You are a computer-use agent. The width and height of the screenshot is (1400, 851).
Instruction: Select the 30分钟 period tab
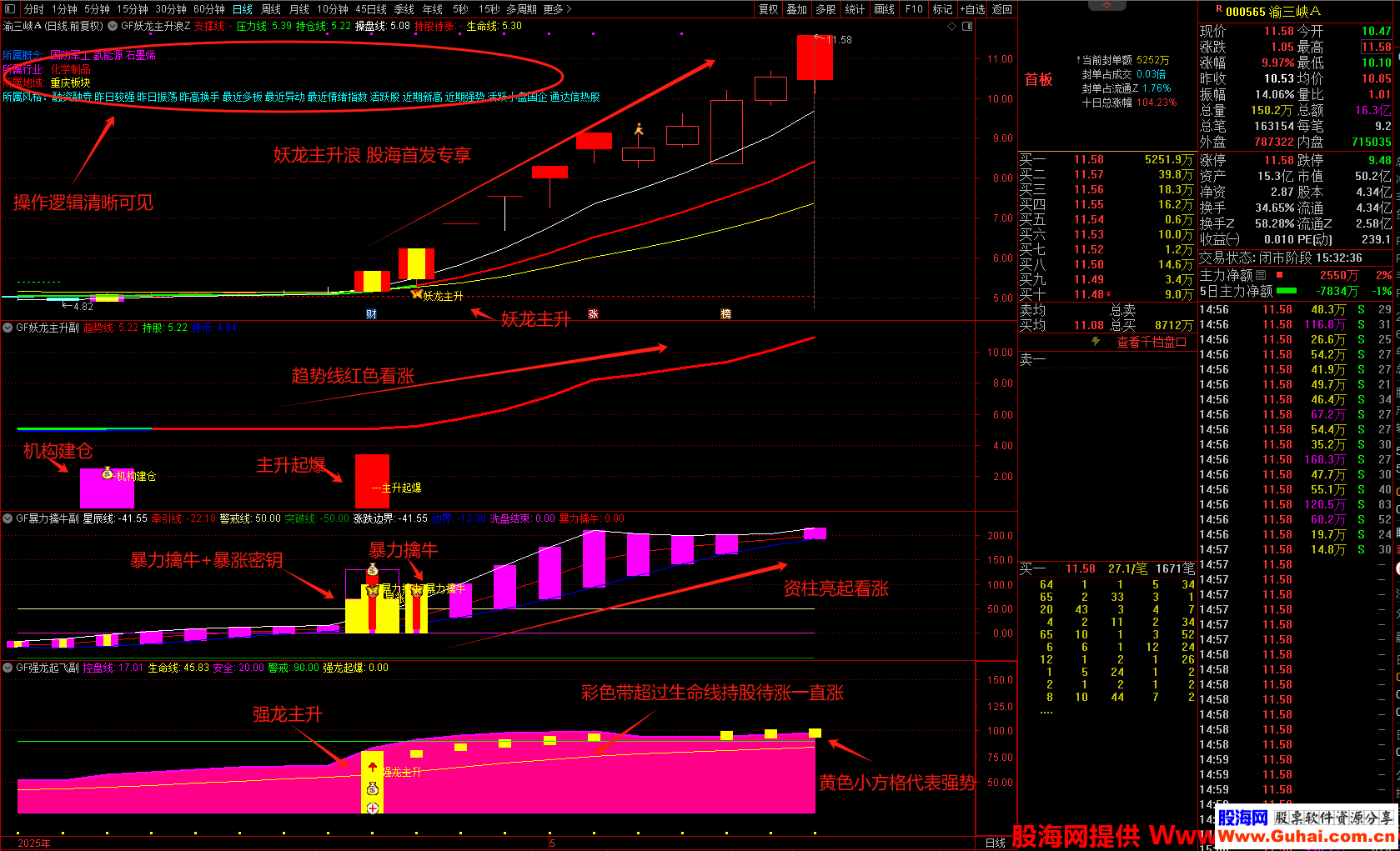click(171, 9)
